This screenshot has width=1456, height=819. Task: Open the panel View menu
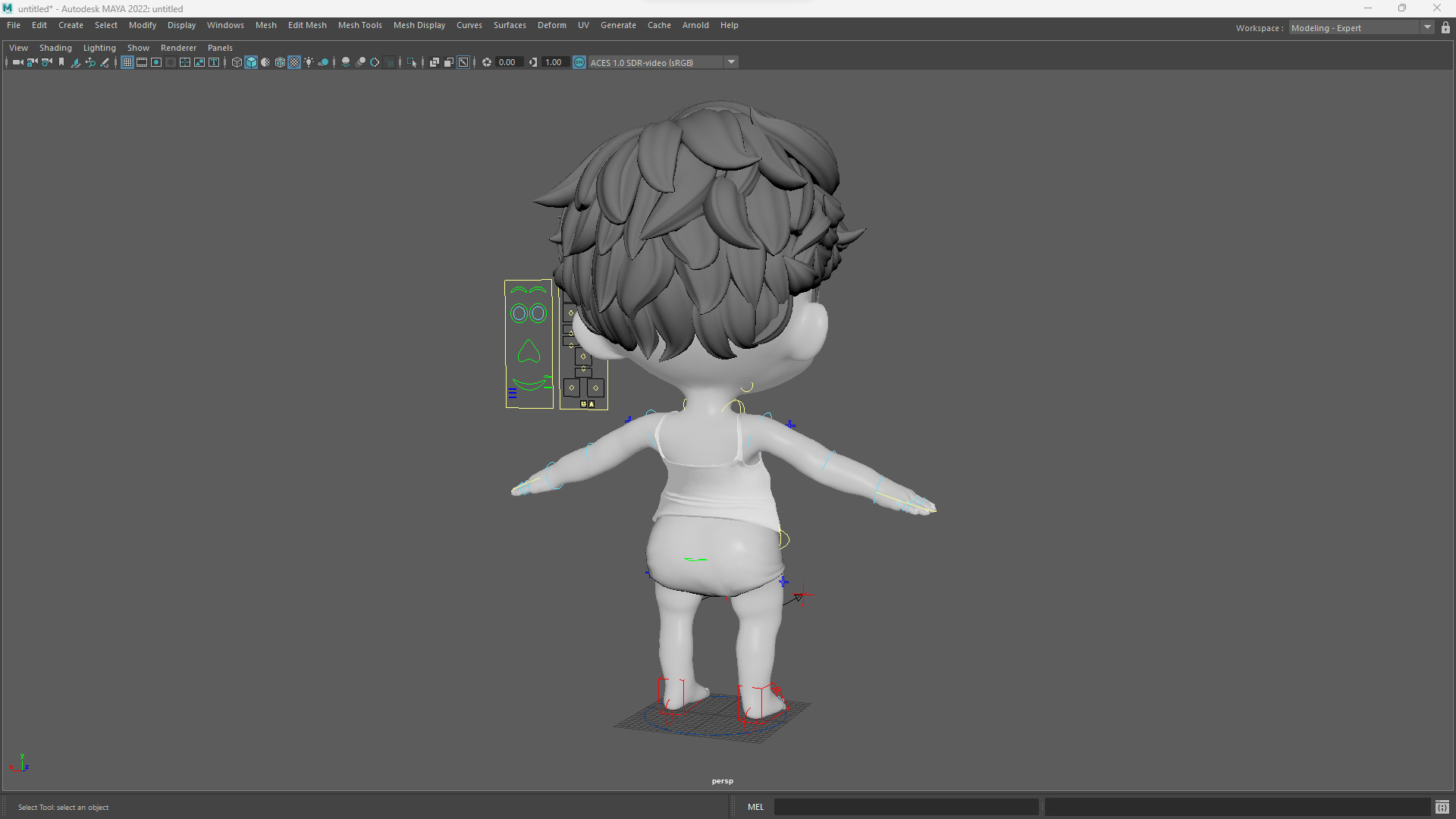pyautogui.click(x=18, y=48)
